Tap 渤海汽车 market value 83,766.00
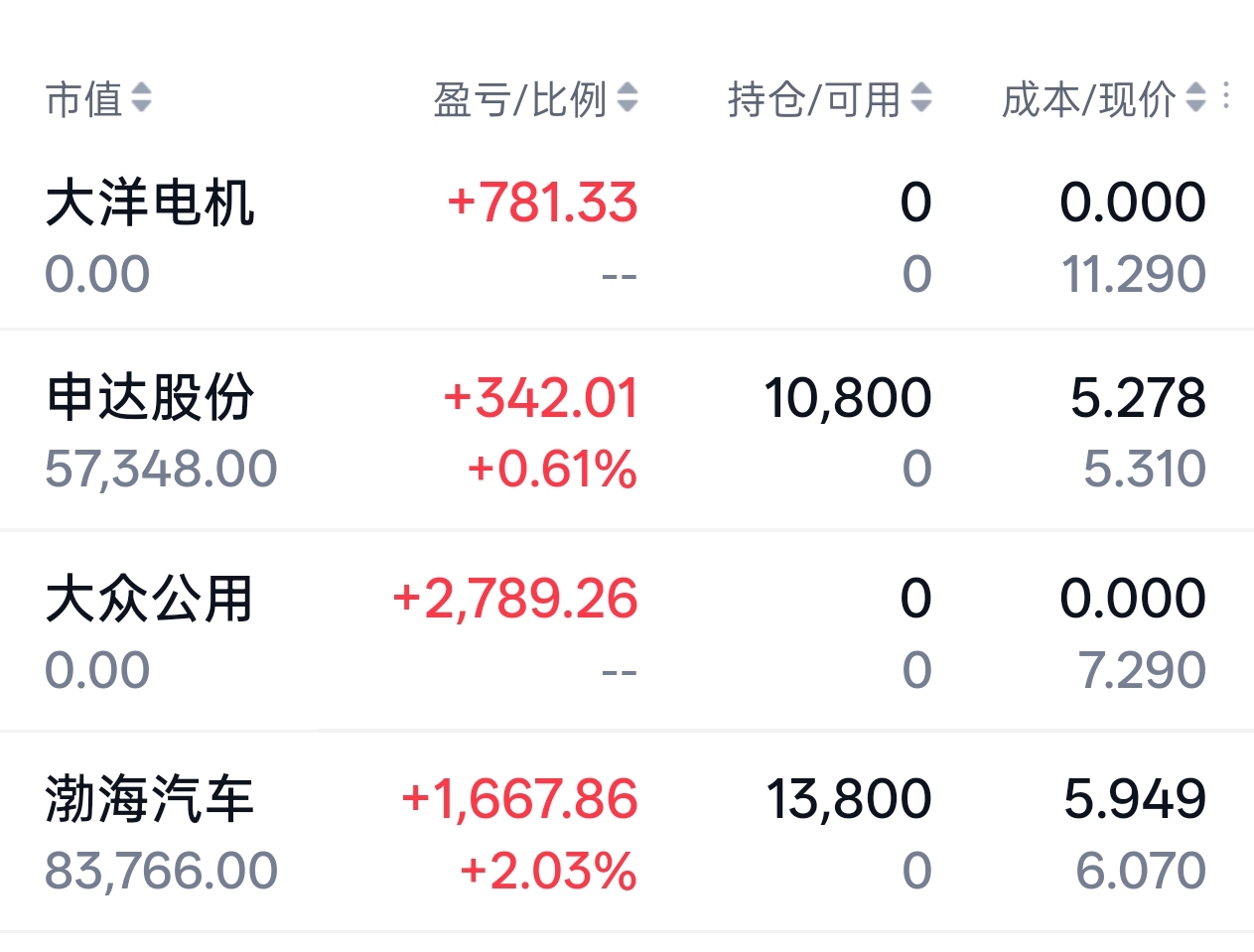This screenshot has width=1254, height=952. click(x=162, y=871)
